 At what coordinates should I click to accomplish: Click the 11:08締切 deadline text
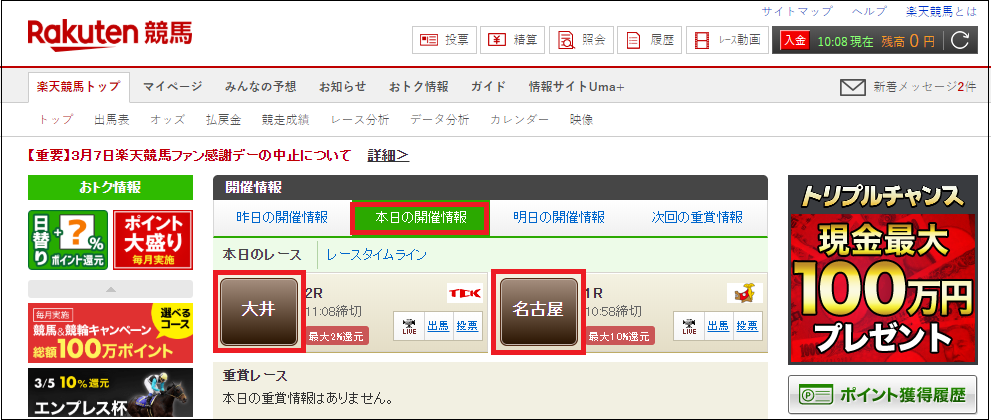(332, 311)
